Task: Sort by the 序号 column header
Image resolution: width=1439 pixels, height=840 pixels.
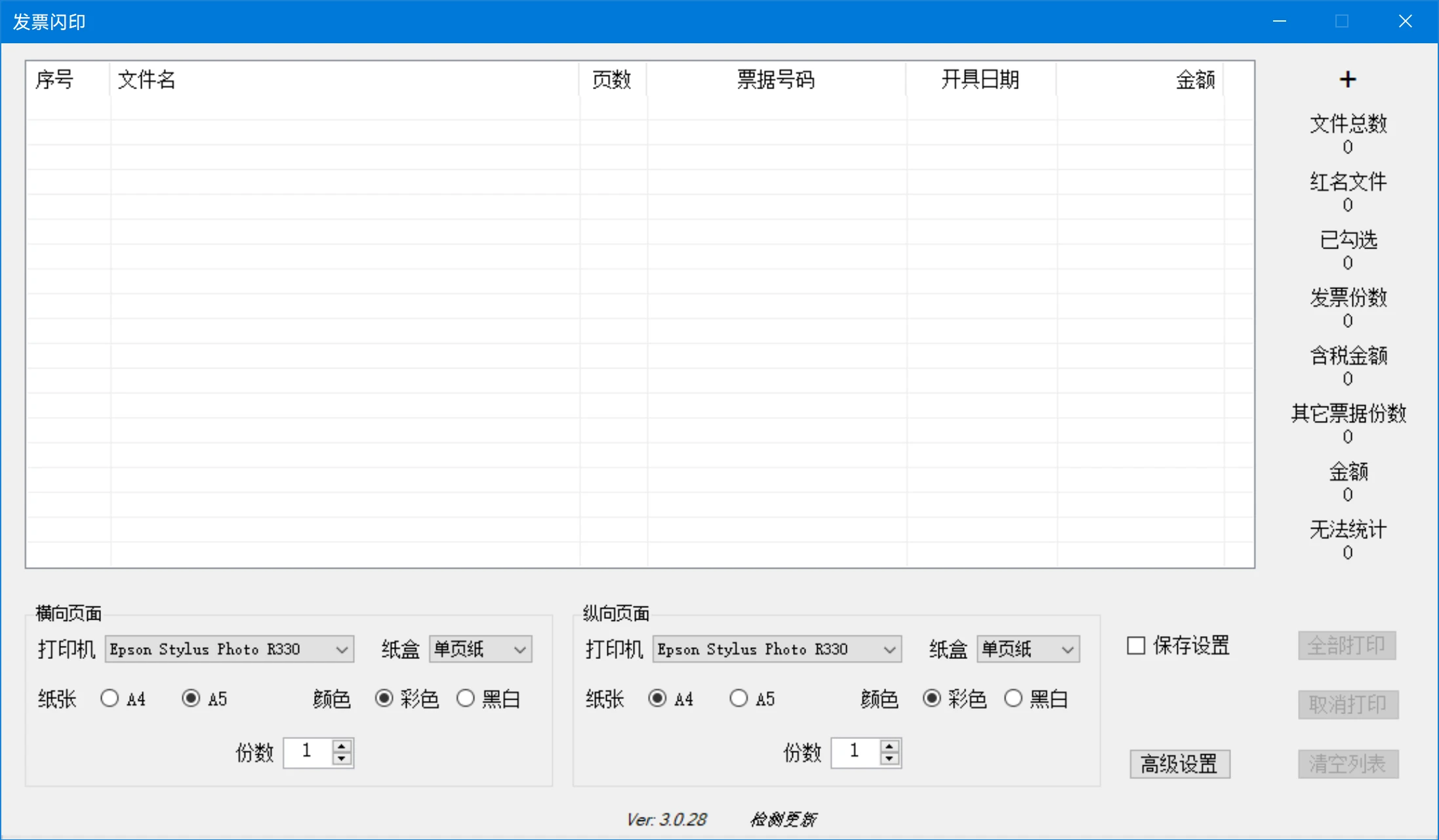Action: (68, 79)
